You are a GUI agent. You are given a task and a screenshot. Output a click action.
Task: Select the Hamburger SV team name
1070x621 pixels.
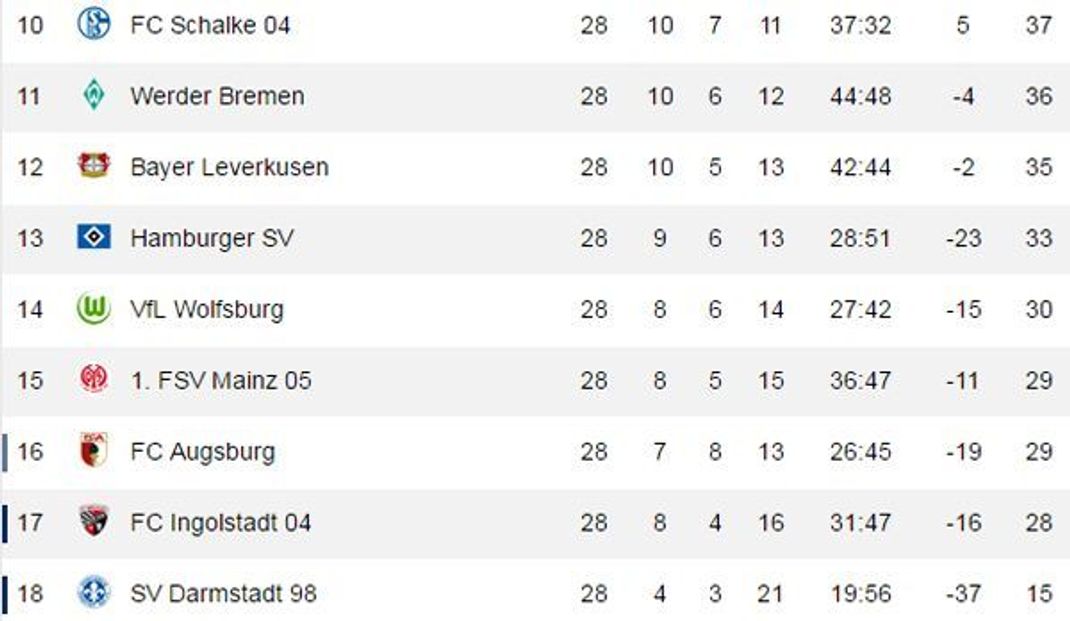[x=212, y=238]
